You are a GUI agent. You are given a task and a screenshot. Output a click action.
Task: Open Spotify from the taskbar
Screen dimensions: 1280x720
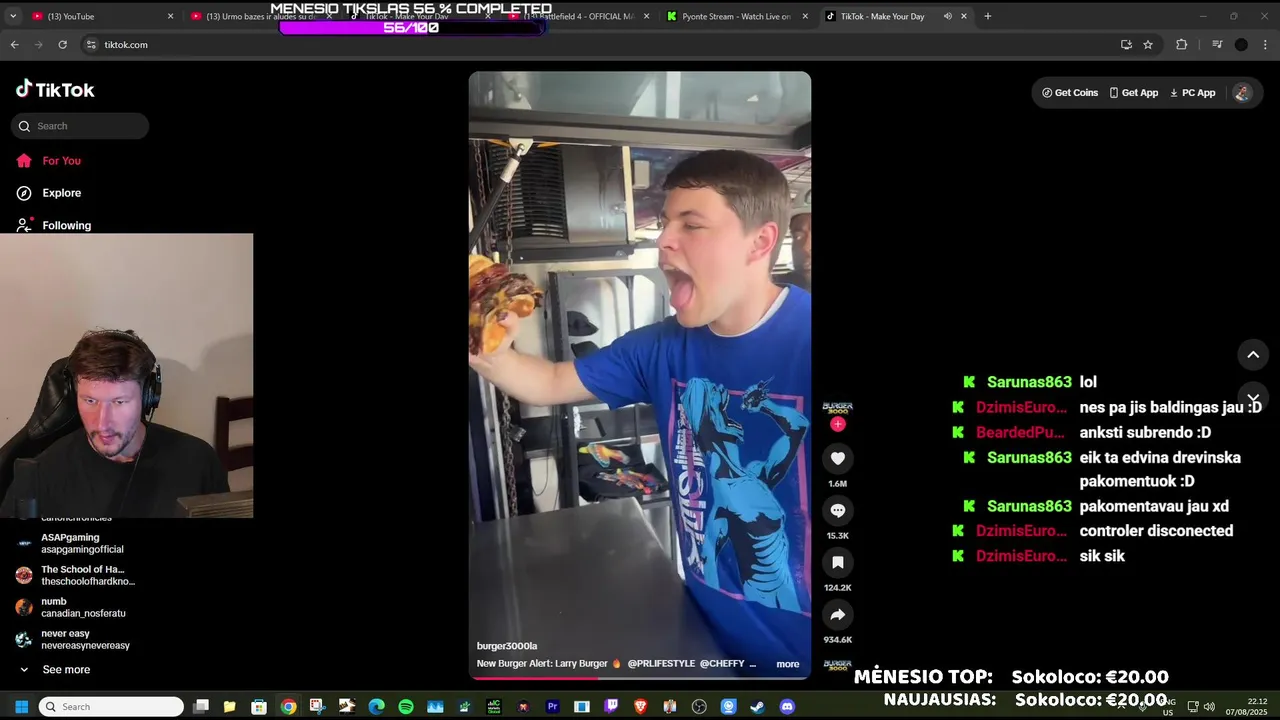406,706
